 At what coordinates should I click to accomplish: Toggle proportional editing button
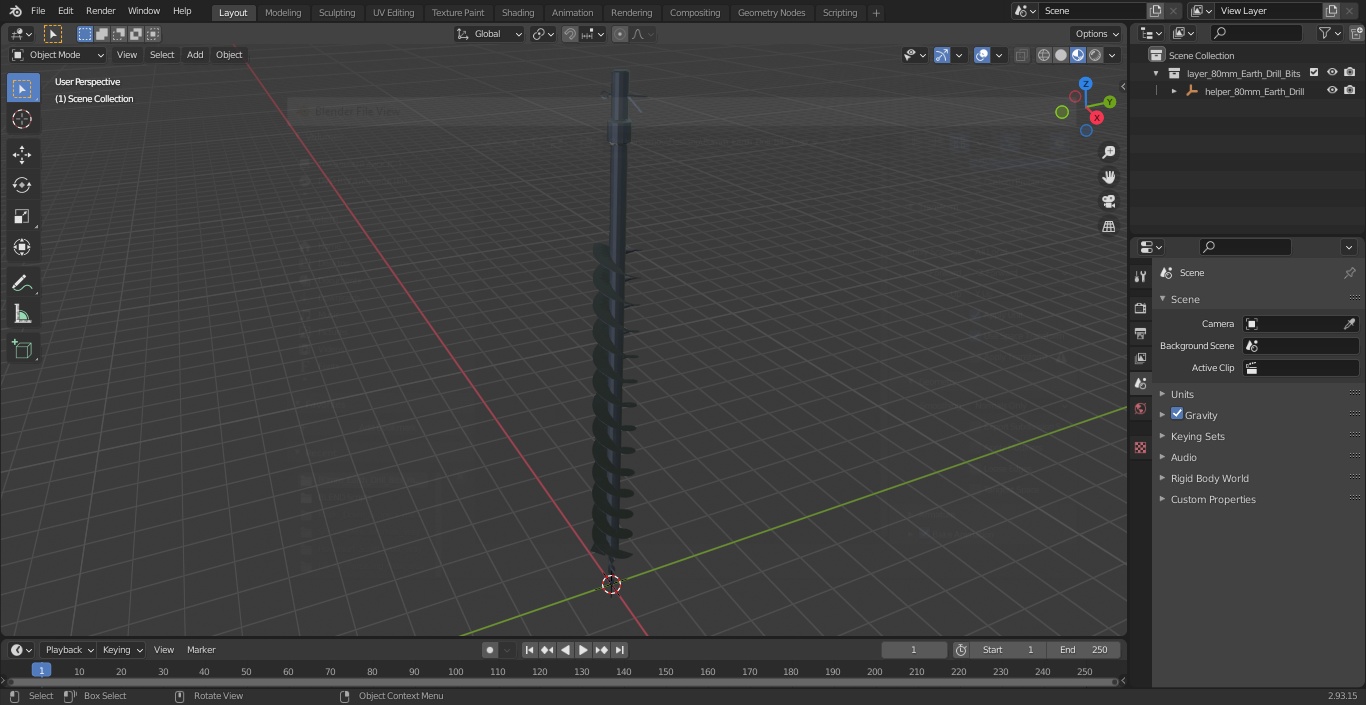click(620, 34)
